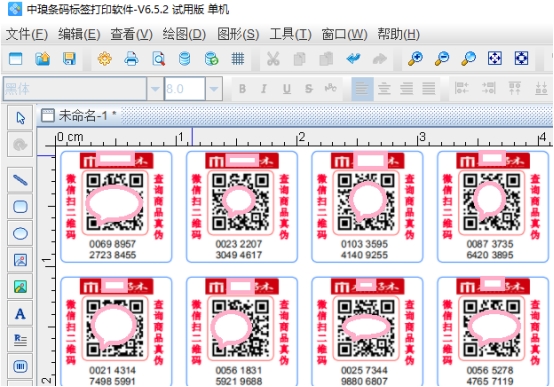
Task: Set text align right
Action: click(x=407, y=88)
